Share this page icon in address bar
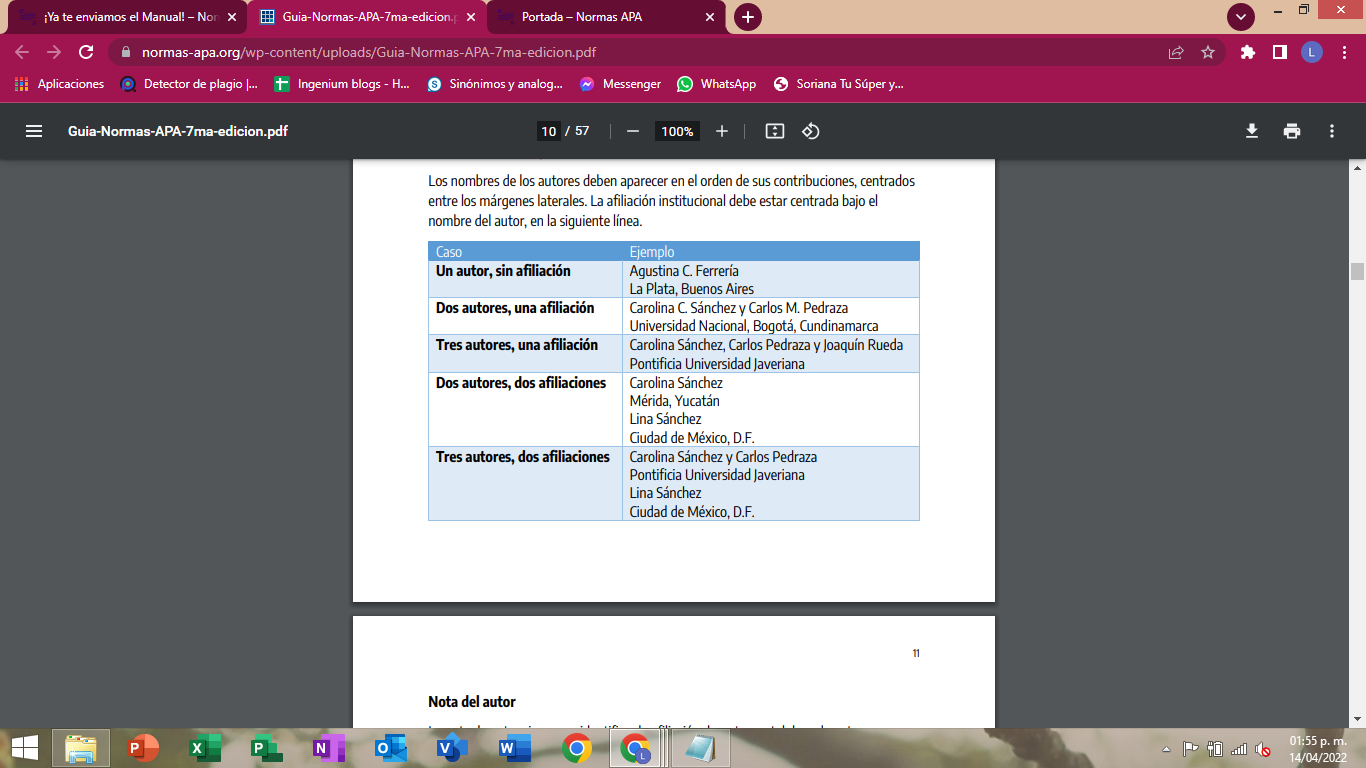This screenshot has height=768, width=1366. pos(1176,53)
